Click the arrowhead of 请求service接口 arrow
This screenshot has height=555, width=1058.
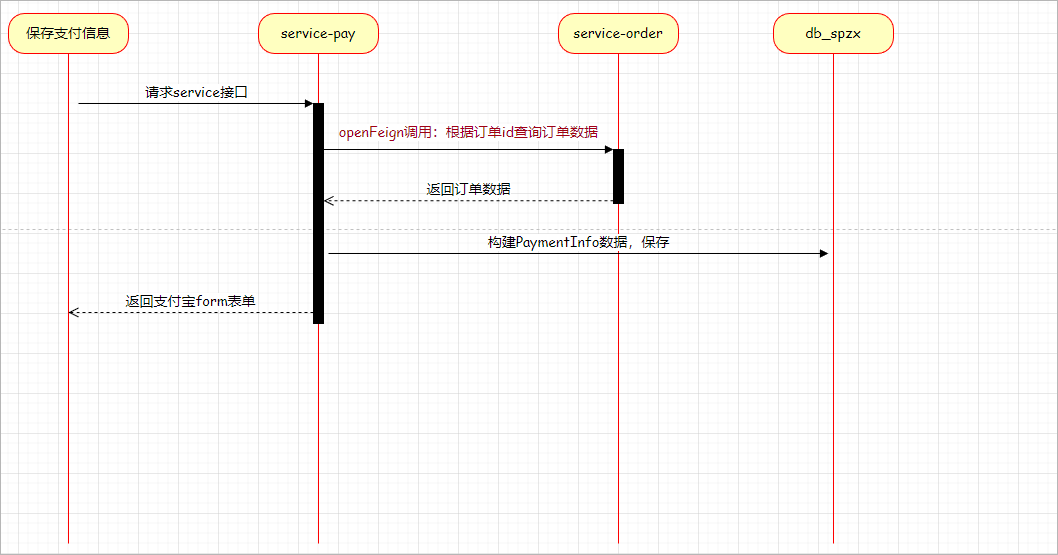click(x=308, y=103)
